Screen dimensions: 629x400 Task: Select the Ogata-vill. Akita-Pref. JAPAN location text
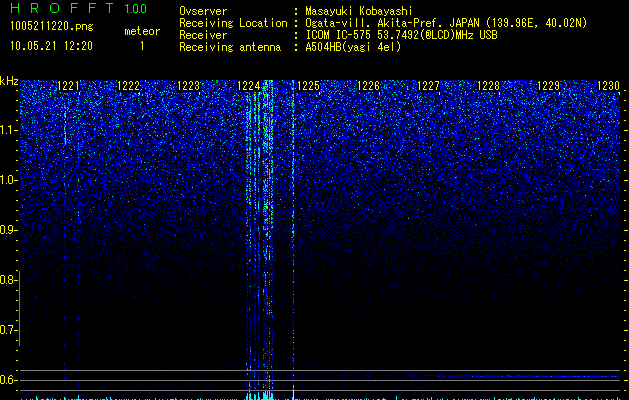pos(446,23)
